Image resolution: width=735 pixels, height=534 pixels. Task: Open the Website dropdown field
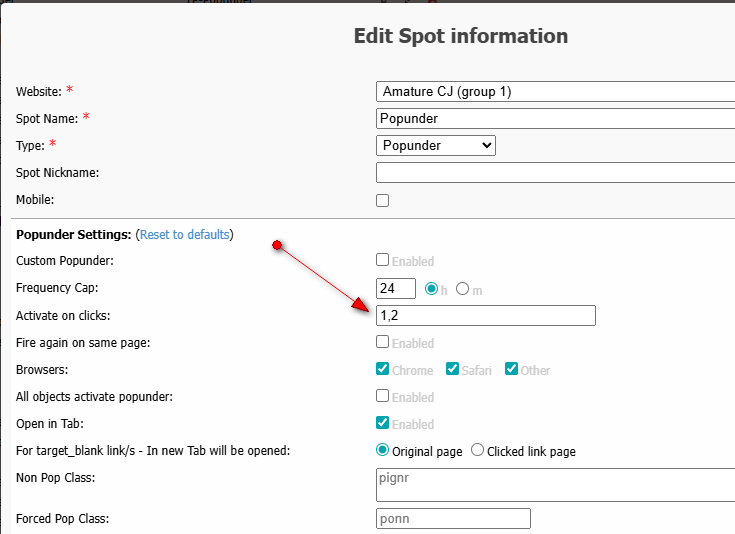coord(555,92)
